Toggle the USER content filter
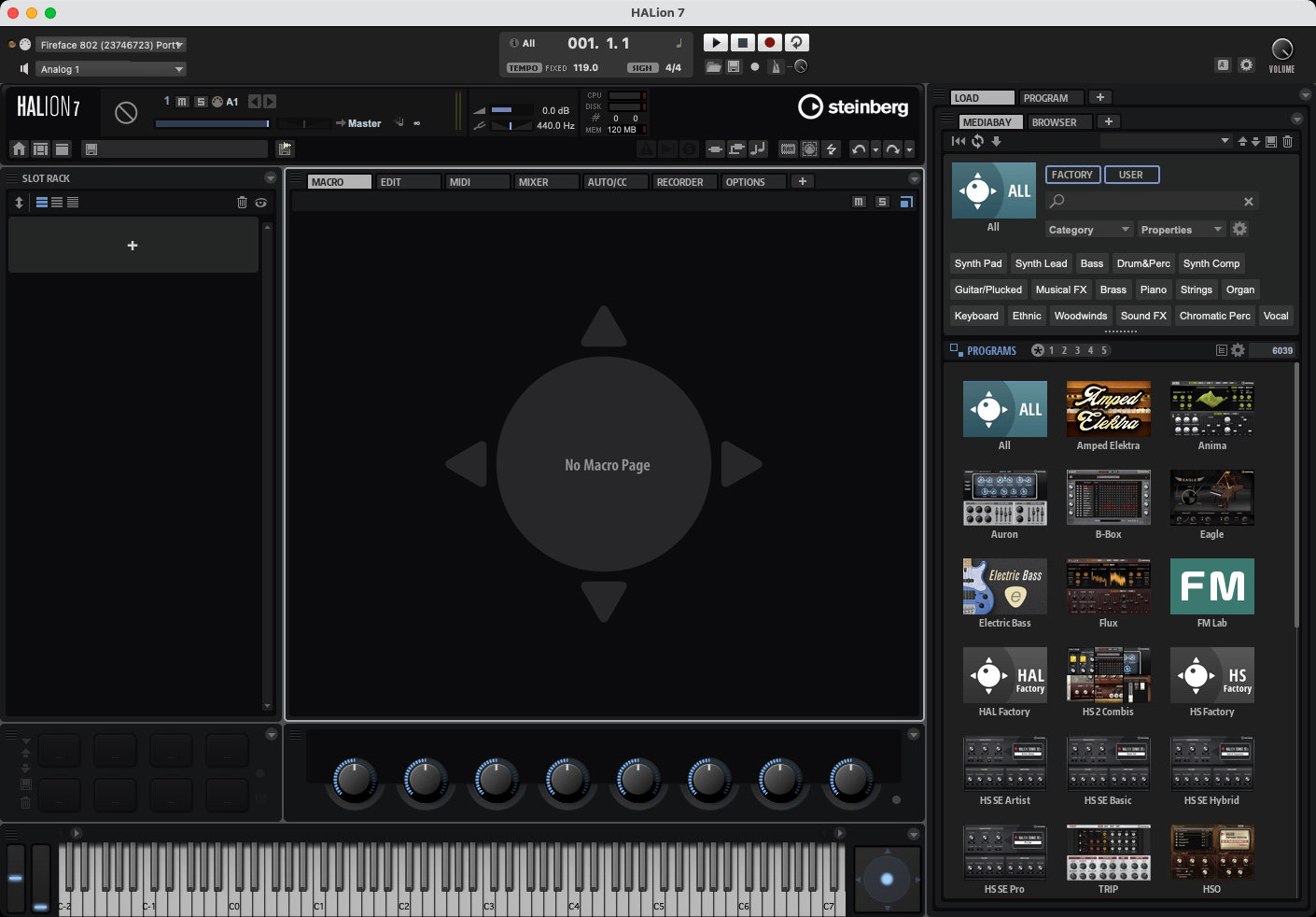This screenshot has height=917, width=1316. [1130, 175]
